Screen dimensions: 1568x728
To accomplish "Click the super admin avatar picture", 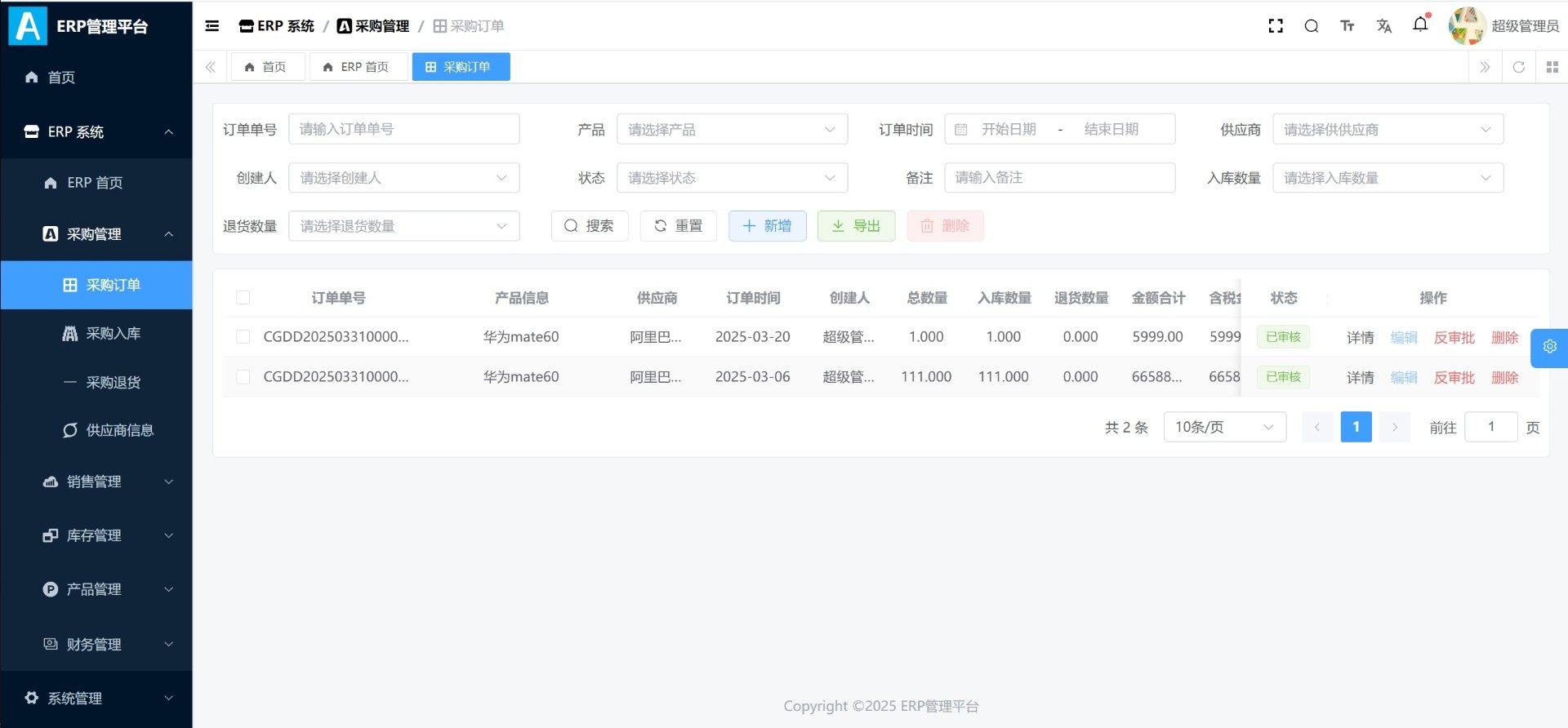I will click(x=1466, y=26).
